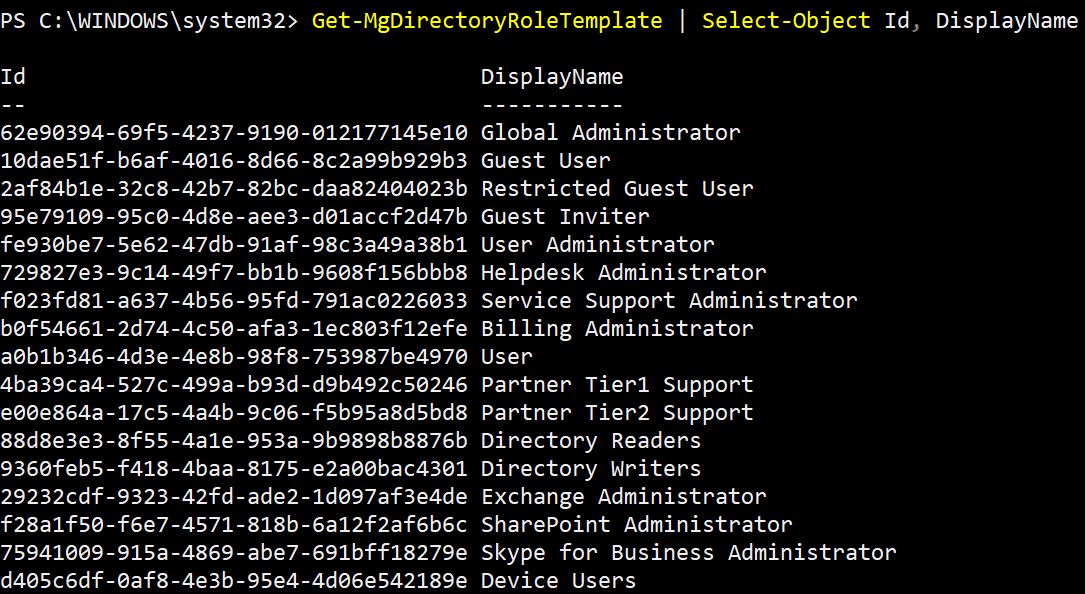
Task: Click the Partner Tier1 Support entry
Action: (617, 384)
